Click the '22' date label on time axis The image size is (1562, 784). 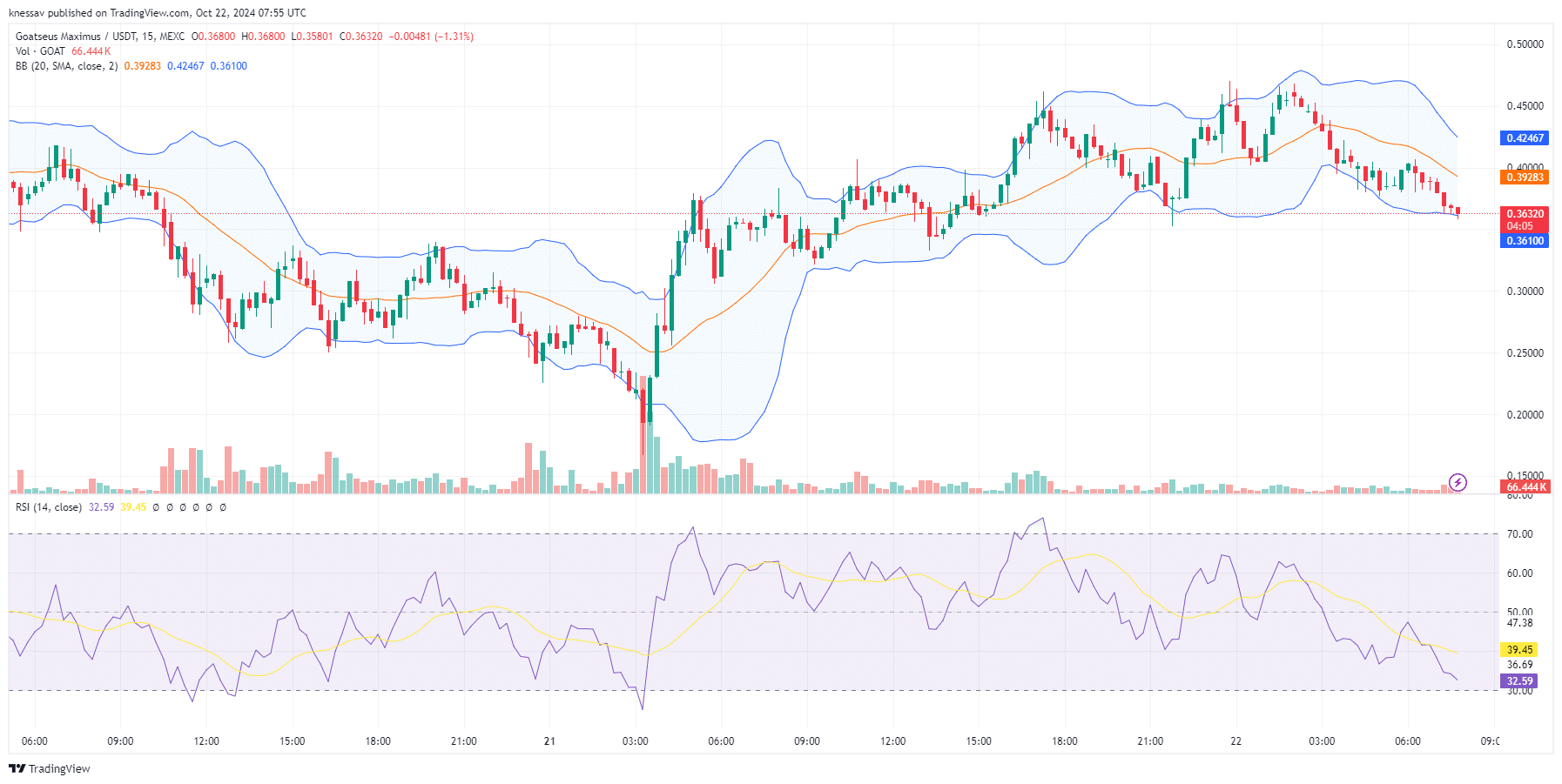(x=1235, y=741)
